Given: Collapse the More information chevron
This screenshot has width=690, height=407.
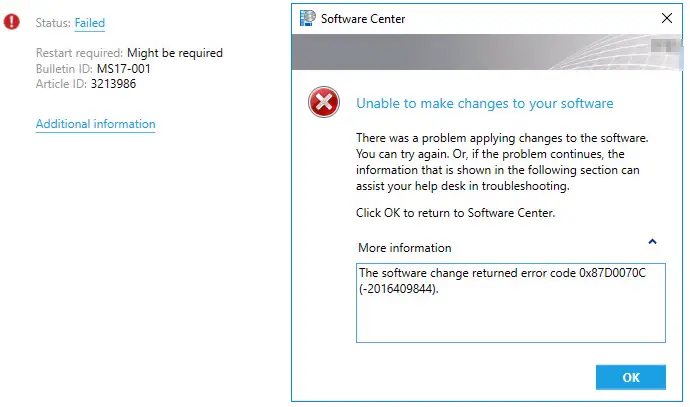Looking at the screenshot, I should (x=652, y=241).
